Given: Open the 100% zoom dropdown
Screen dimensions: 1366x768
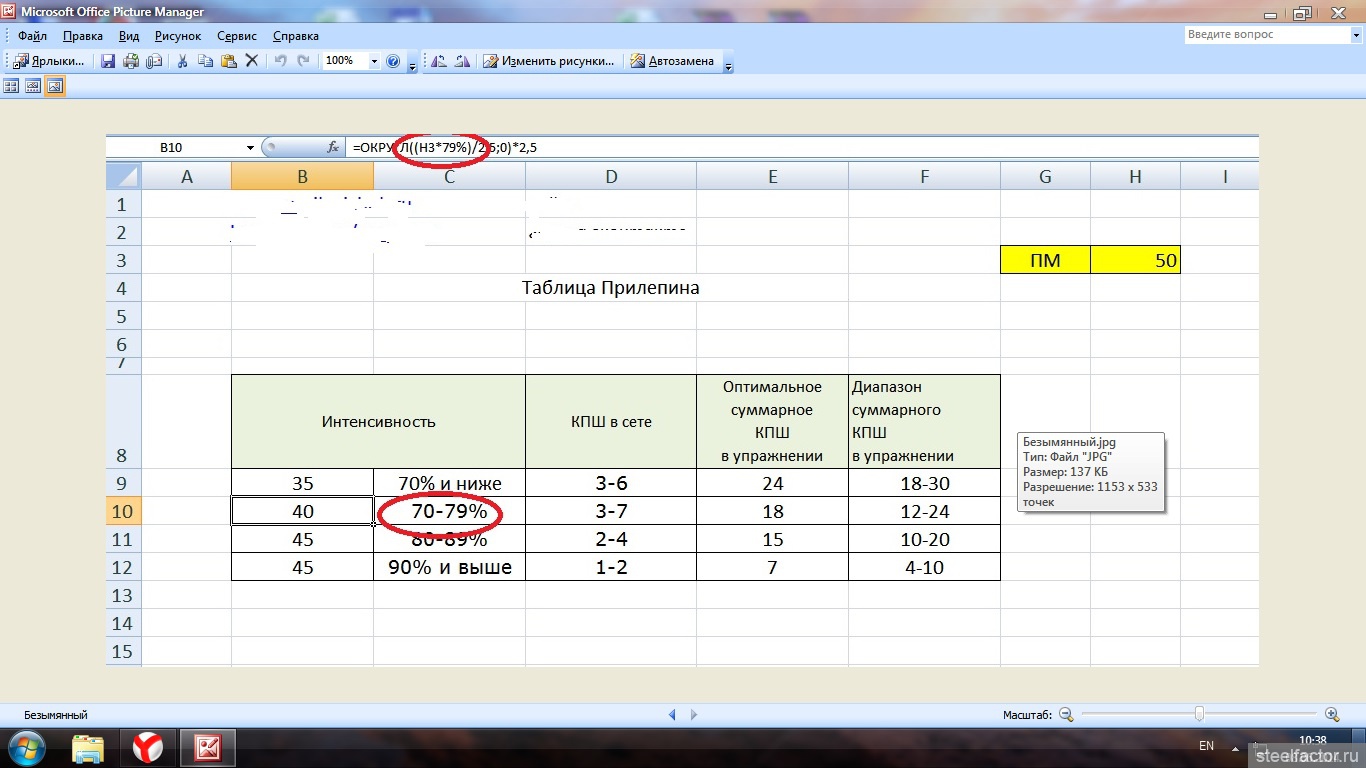Looking at the screenshot, I should click(x=375, y=61).
